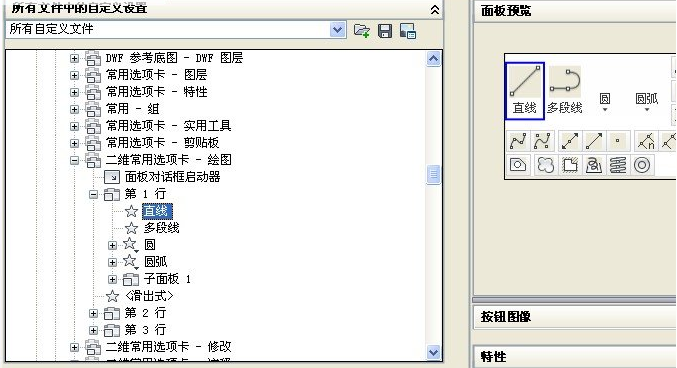
Task: Select the DWF 参考底图 - DWF 图层 label
Action: 174,58
